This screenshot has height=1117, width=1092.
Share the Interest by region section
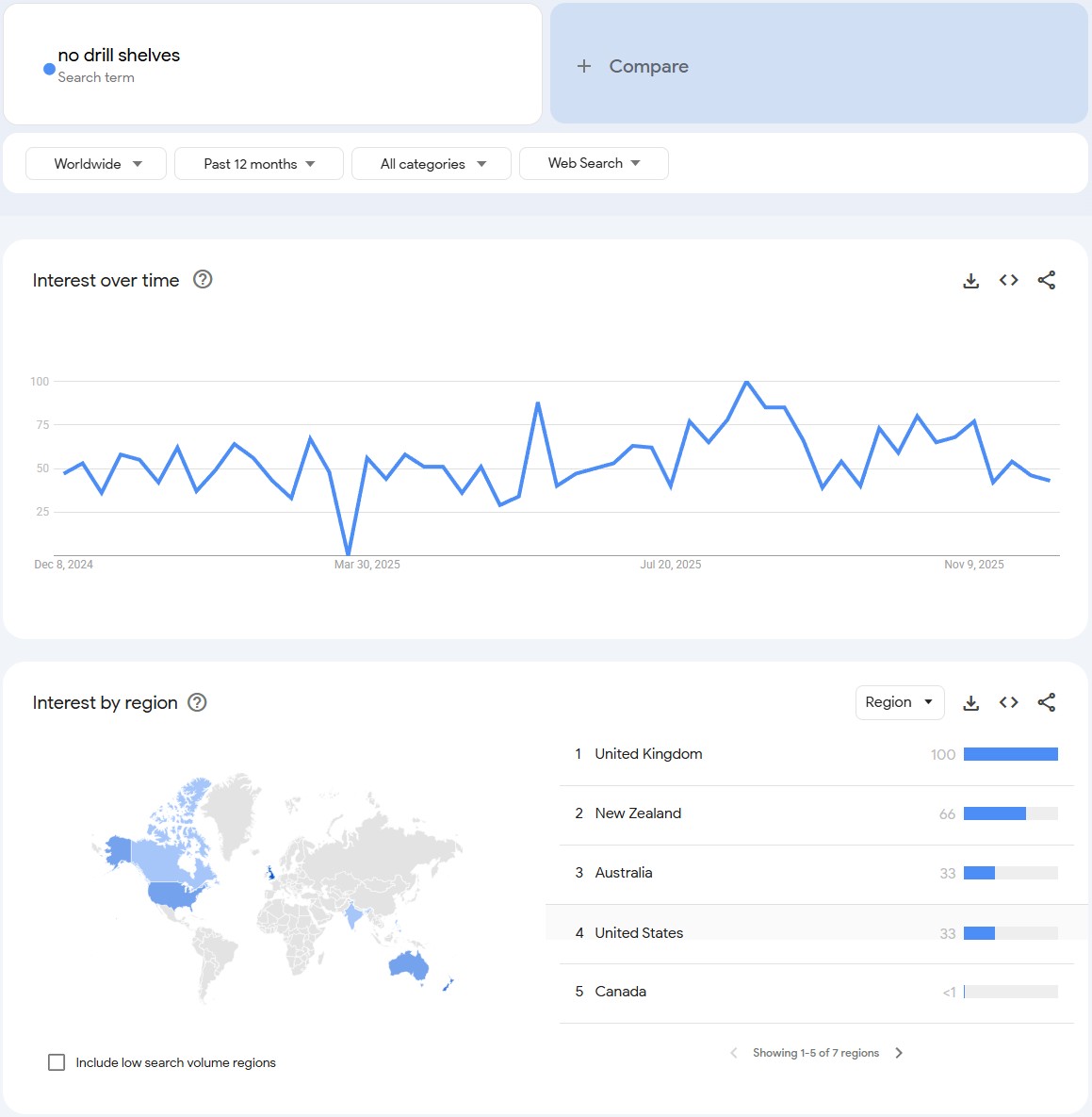click(x=1046, y=702)
